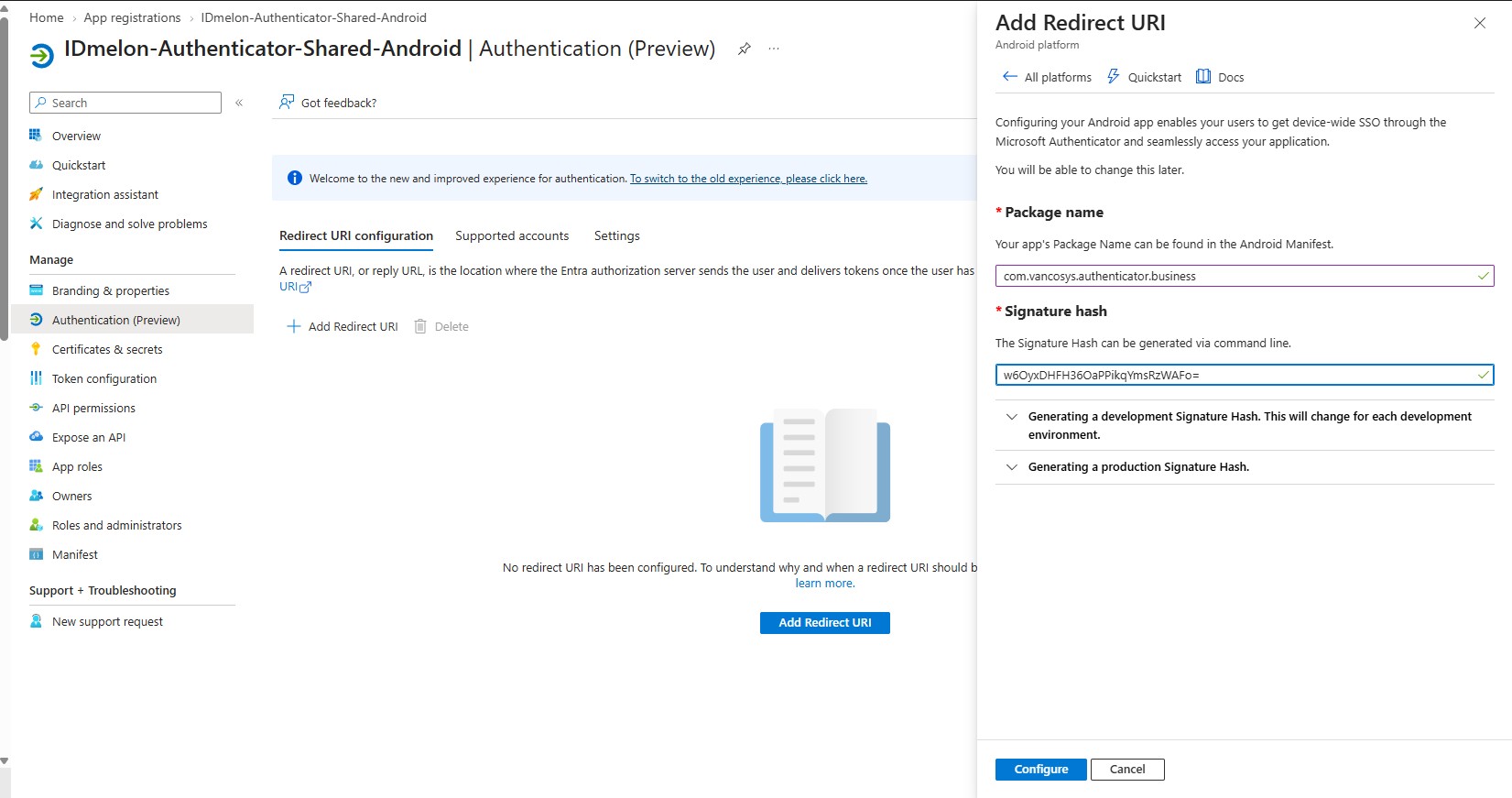The image size is (1512, 798).
Task: Close the Add Redirect URI panel
Action: pyautogui.click(x=1480, y=23)
